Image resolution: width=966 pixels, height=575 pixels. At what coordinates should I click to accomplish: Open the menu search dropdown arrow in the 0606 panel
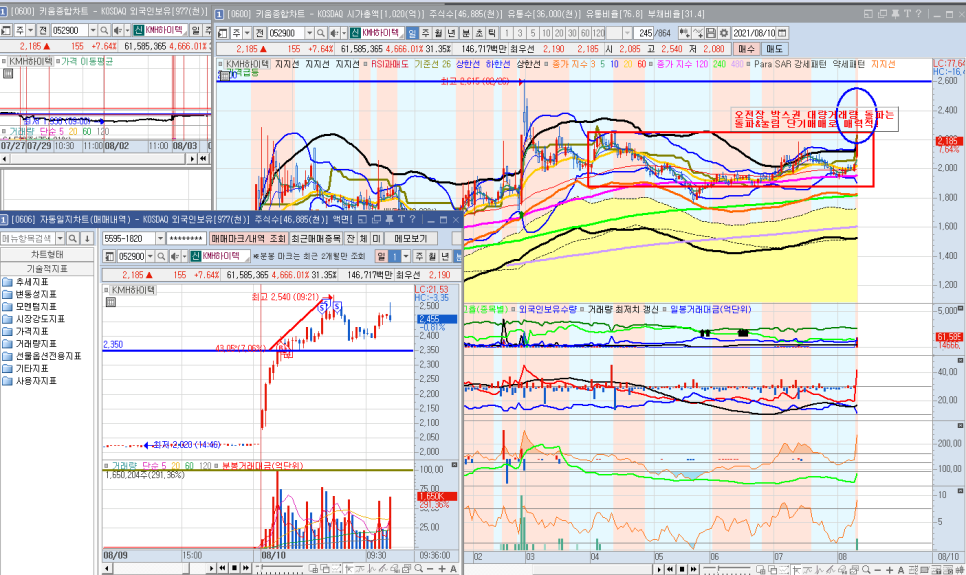click(x=60, y=239)
